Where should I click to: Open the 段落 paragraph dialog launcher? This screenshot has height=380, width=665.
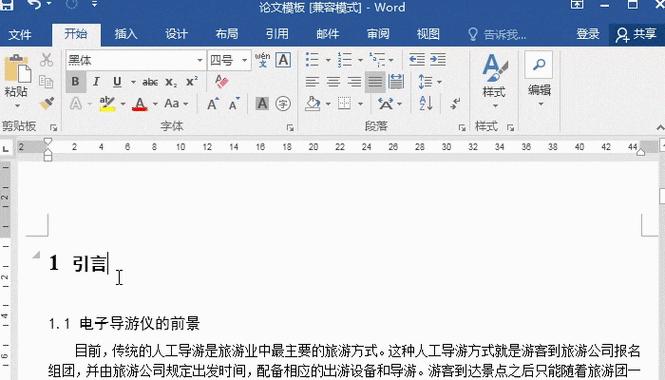tap(462, 127)
